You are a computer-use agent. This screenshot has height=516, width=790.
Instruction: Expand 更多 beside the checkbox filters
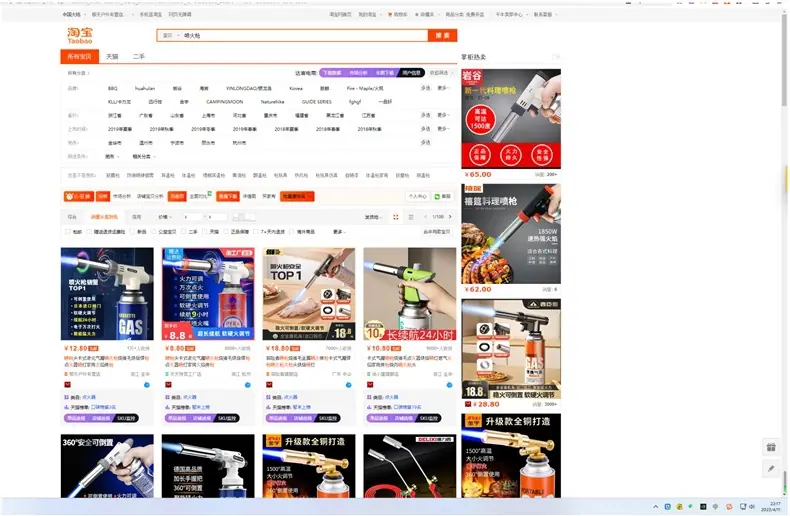pos(339,232)
